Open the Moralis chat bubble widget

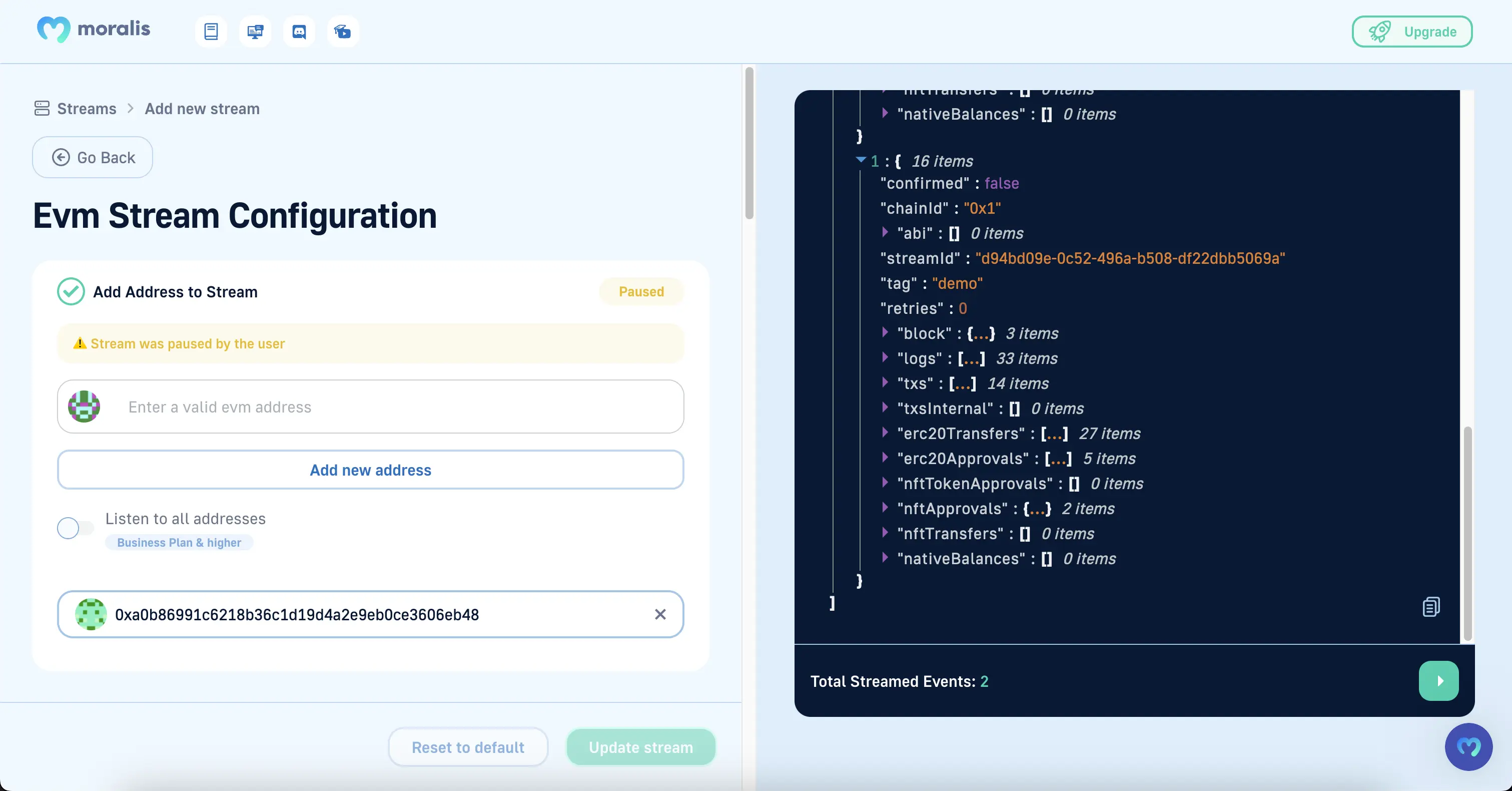1468,747
